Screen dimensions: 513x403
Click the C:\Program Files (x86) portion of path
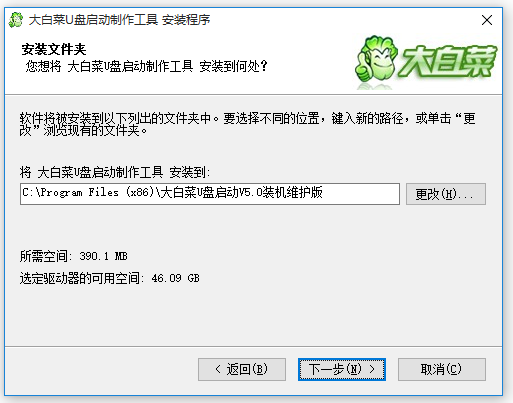click(87, 193)
